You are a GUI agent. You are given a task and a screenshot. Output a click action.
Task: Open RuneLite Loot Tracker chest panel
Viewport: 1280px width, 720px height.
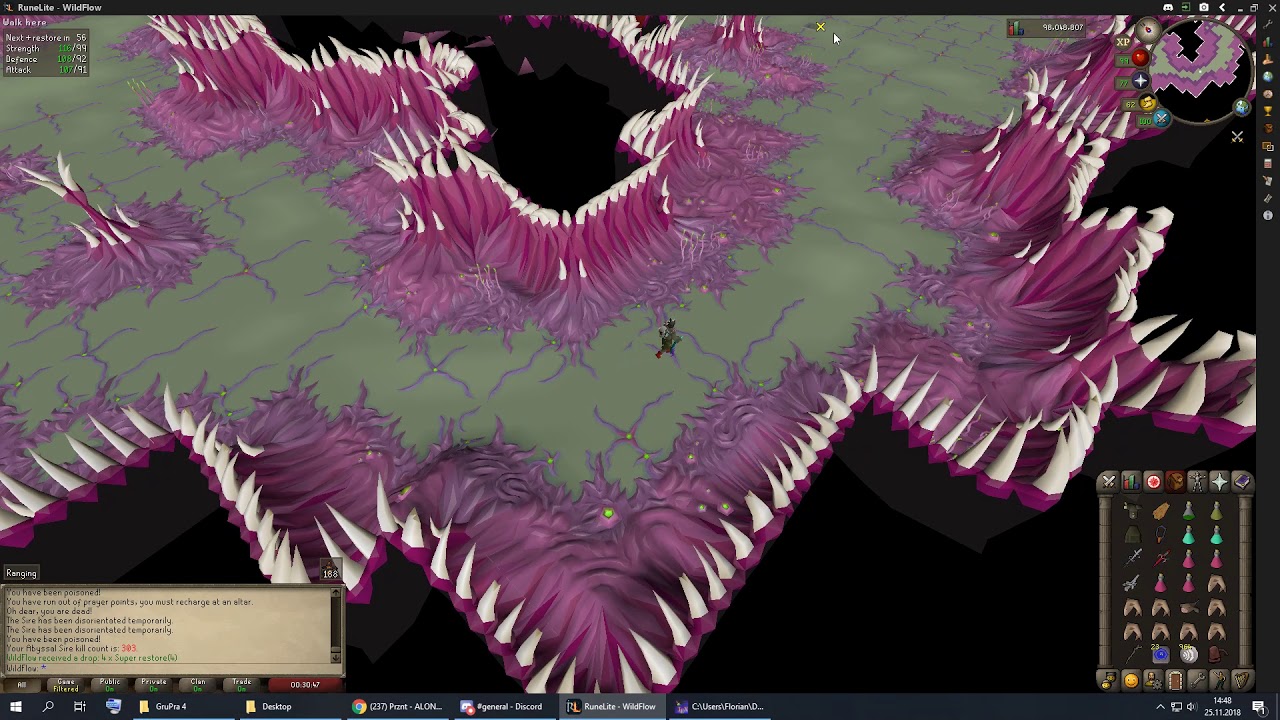coord(1268,129)
